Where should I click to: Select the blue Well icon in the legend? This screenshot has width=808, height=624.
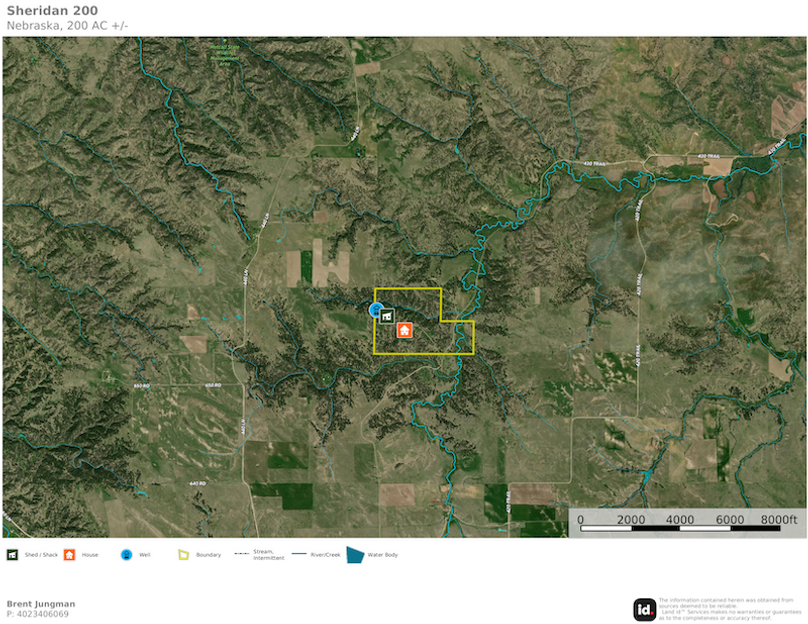click(126, 554)
